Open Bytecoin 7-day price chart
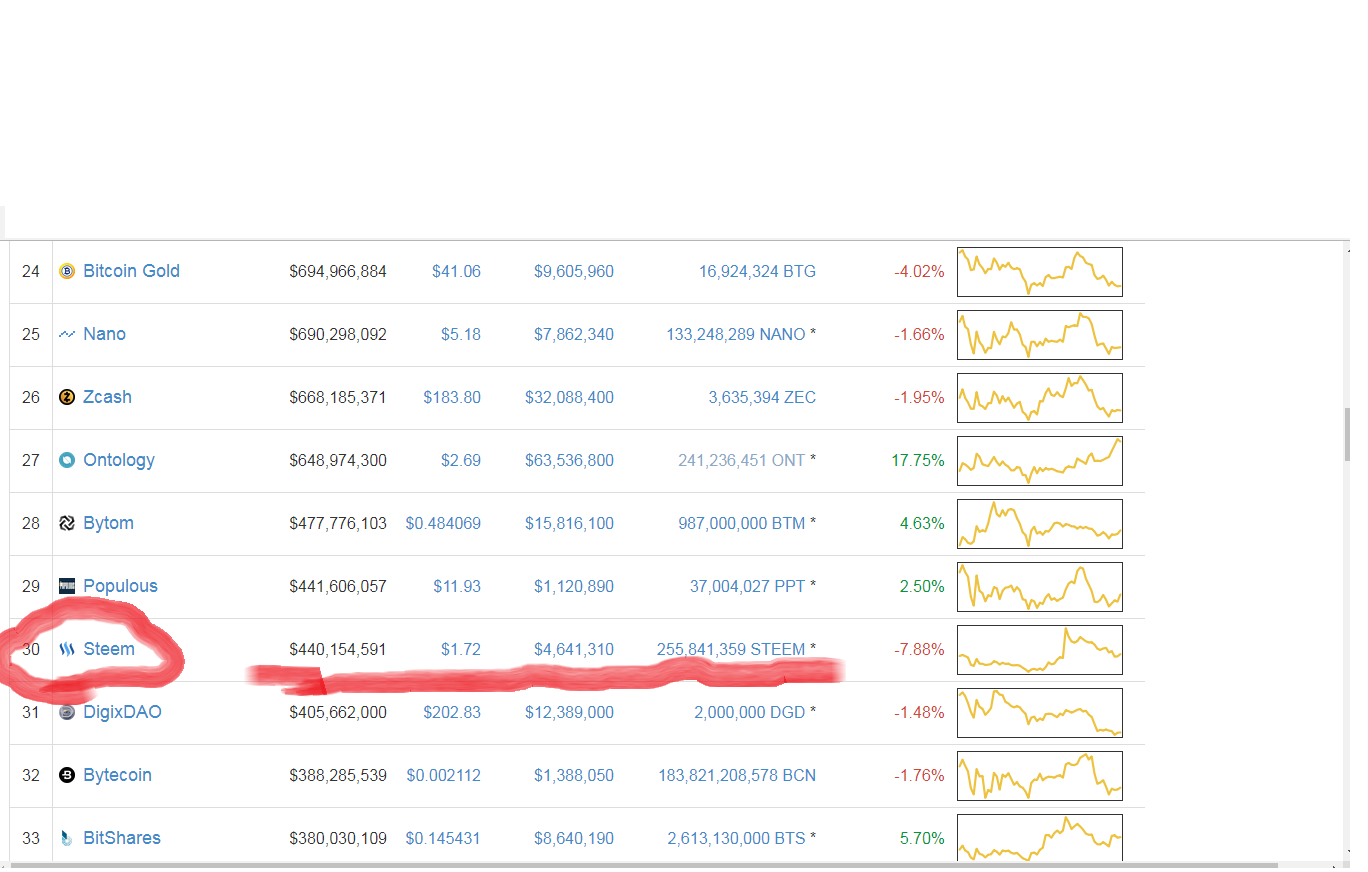The height and width of the screenshot is (872, 1368). click(1040, 776)
